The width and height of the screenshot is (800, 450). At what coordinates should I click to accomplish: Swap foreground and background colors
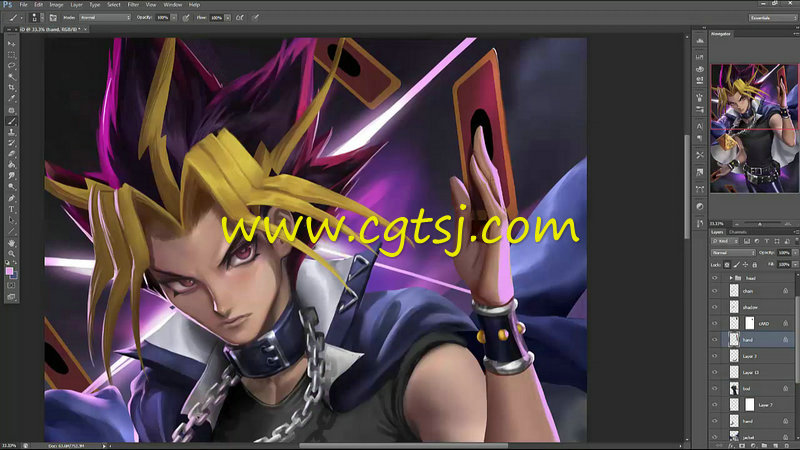[15, 262]
